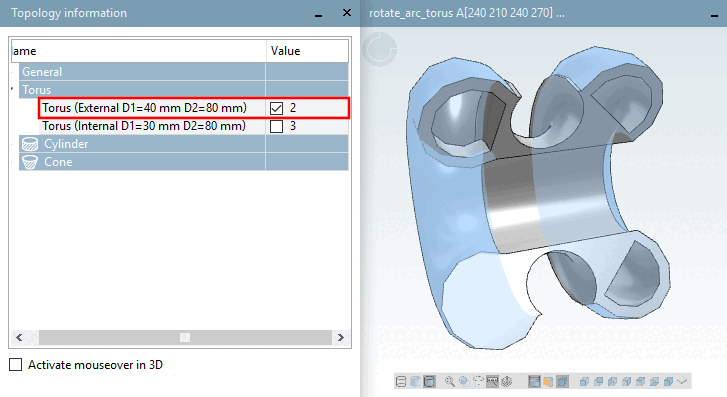Minimize the Topology information panel
This screenshot has width=727, height=397.
319,15
